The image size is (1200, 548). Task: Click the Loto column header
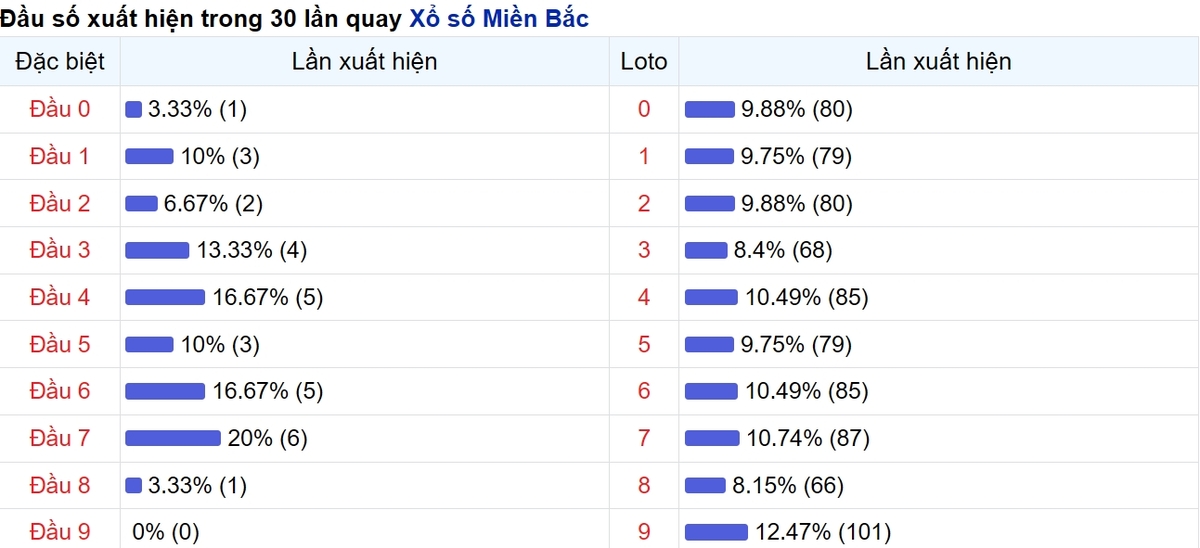(x=644, y=61)
